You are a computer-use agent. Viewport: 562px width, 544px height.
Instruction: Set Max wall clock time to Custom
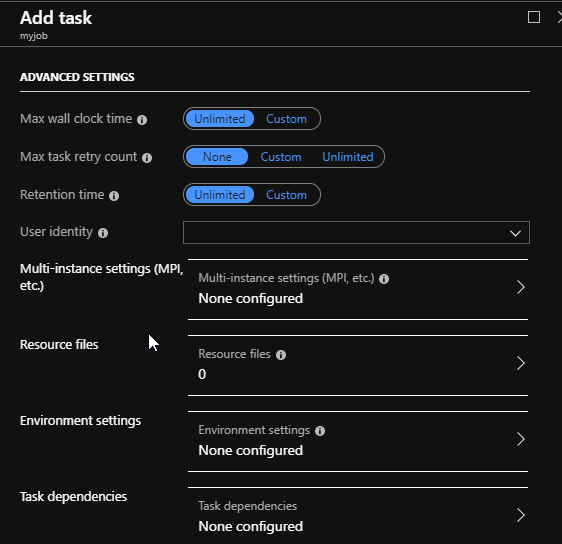(286, 119)
